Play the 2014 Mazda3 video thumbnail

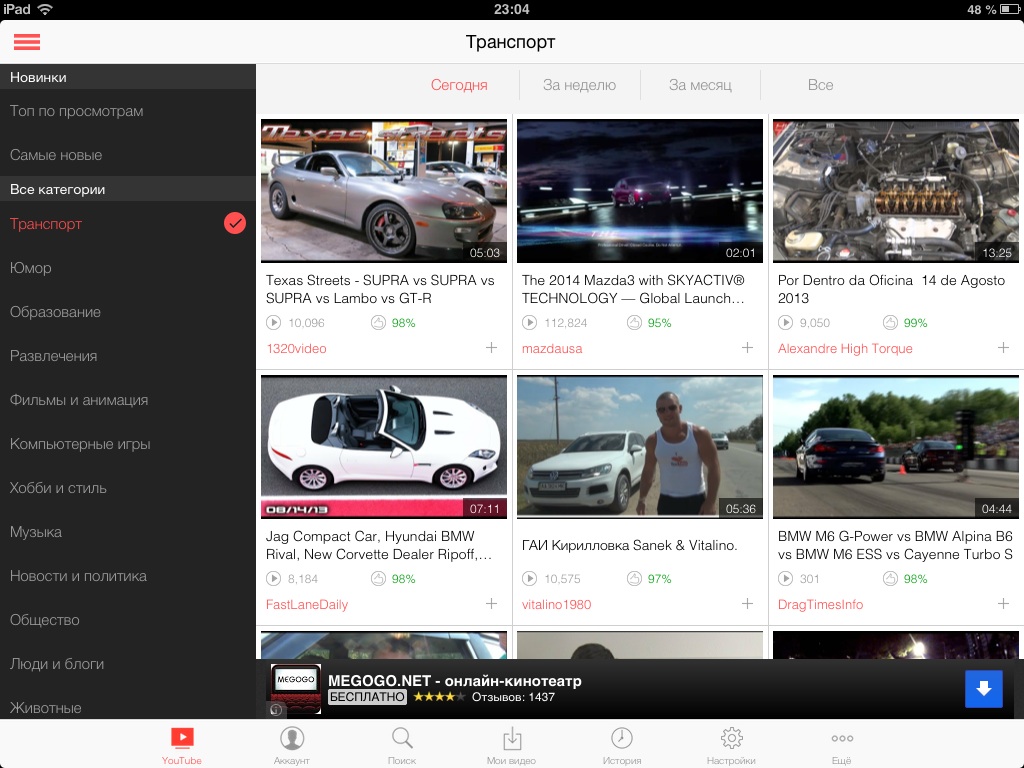point(640,191)
